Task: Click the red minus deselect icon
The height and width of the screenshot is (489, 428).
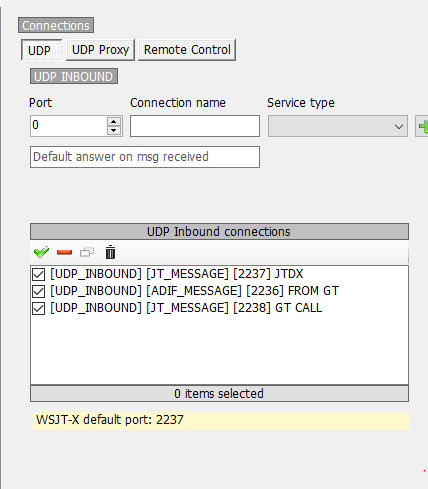Action: (x=64, y=252)
